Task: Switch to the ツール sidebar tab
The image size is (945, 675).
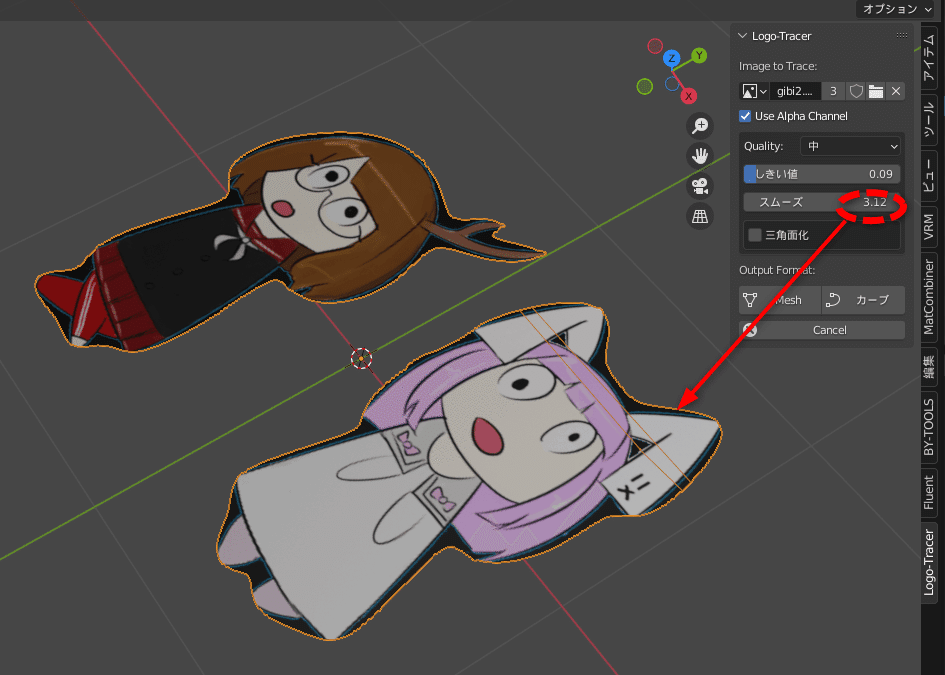Action: point(929,119)
